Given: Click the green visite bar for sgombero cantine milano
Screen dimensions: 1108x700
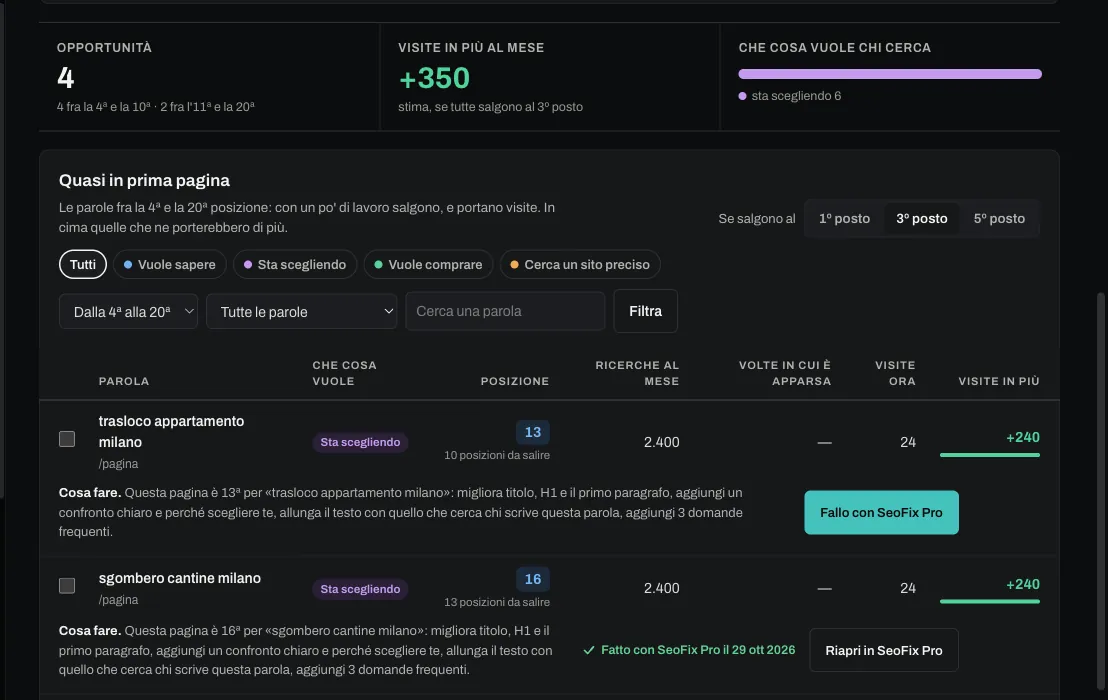Looking at the screenshot, I should click(x=989, y=602).
